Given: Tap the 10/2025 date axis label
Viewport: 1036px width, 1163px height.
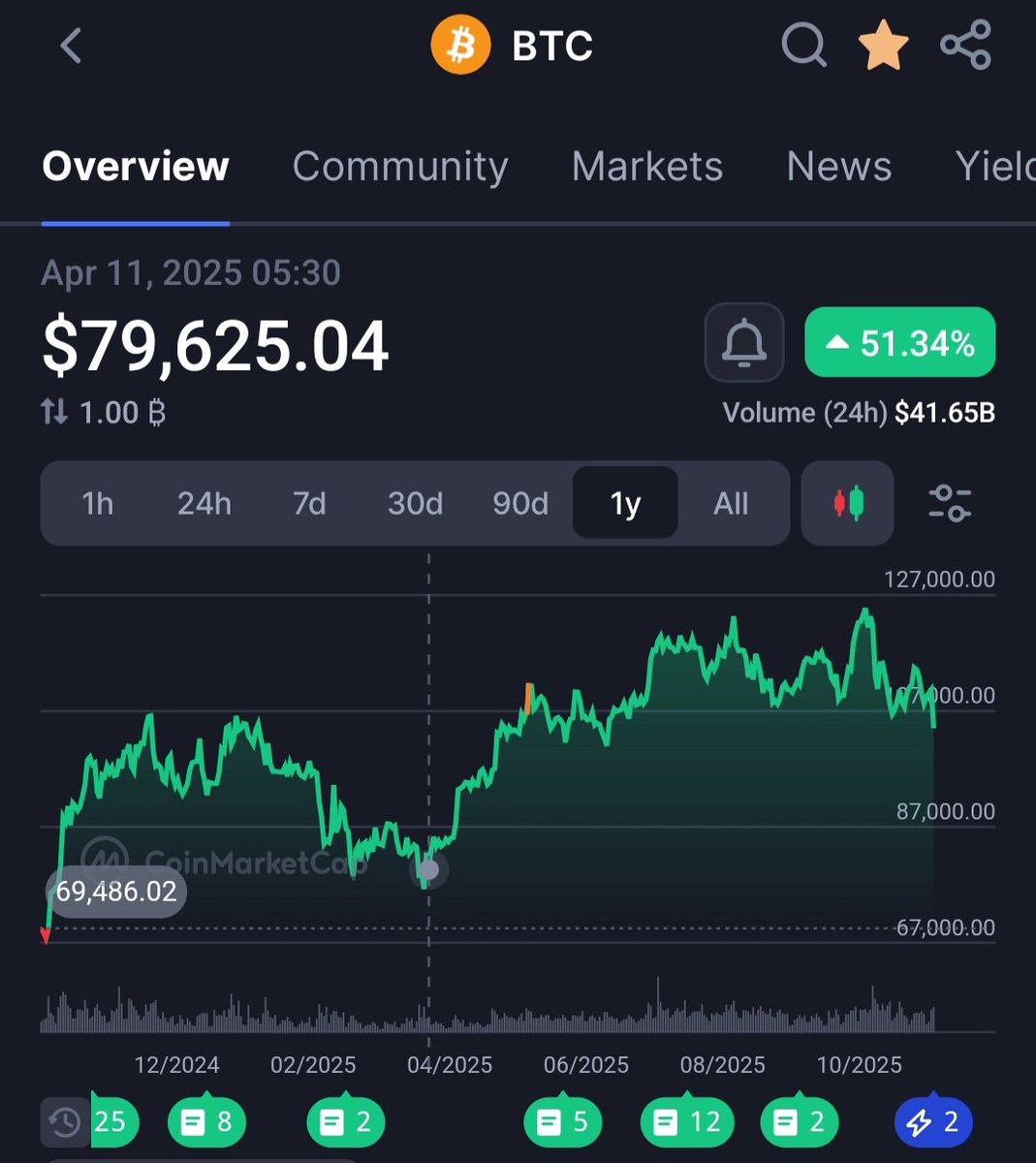Looking at the screenshot, I should (860, 1065).
